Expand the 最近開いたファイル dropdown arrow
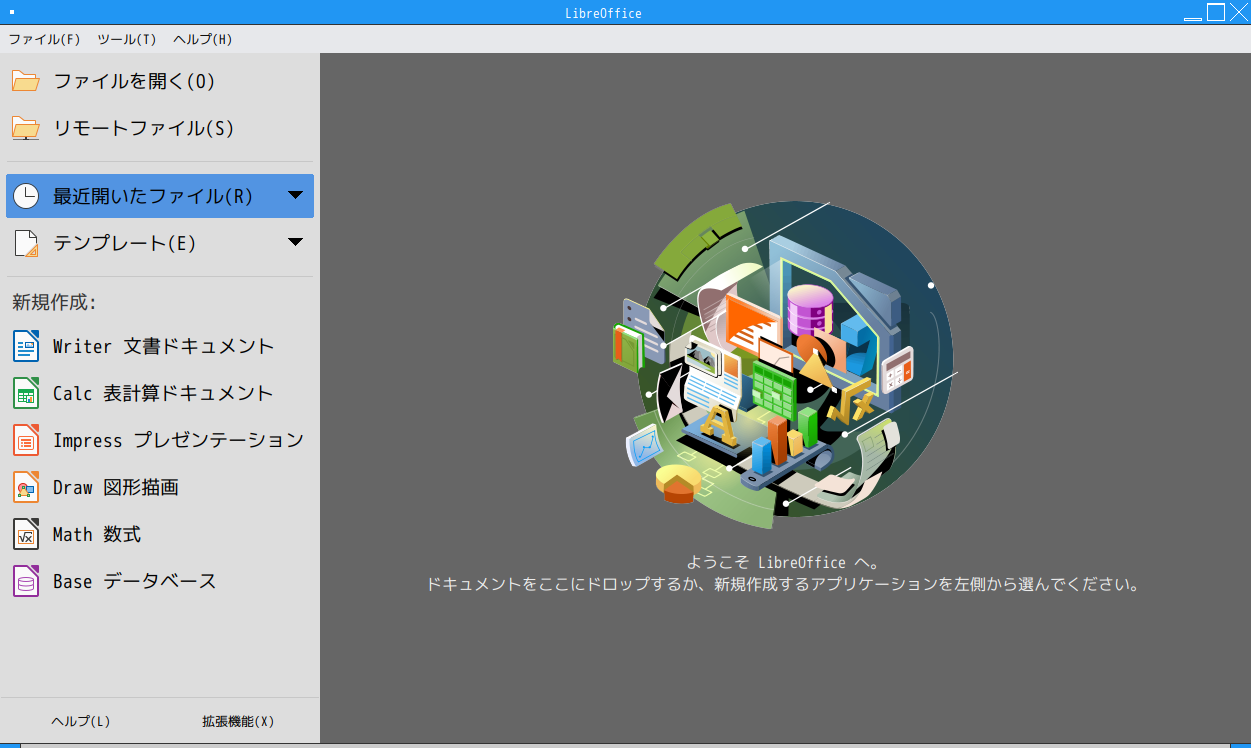 coord(295,195)
